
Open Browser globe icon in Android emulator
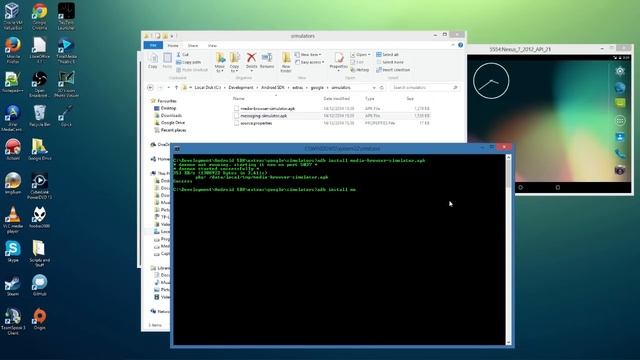620,87
